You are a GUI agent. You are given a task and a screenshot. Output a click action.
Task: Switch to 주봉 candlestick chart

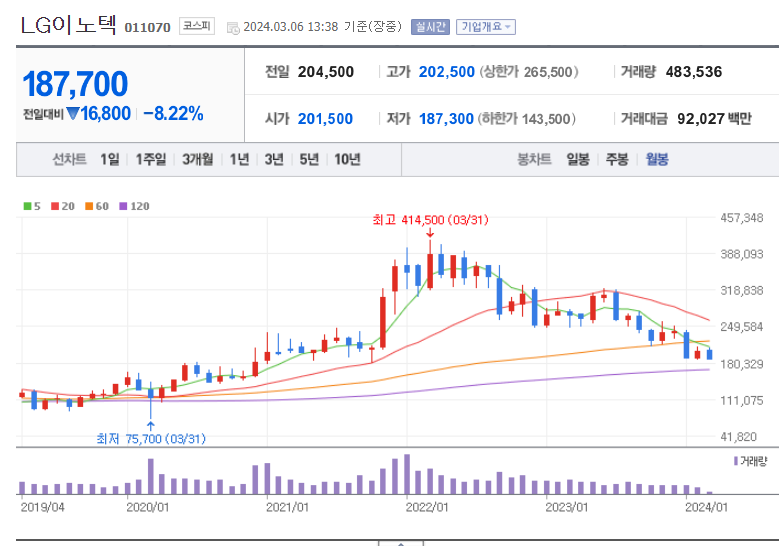click(x=617, y=159)
